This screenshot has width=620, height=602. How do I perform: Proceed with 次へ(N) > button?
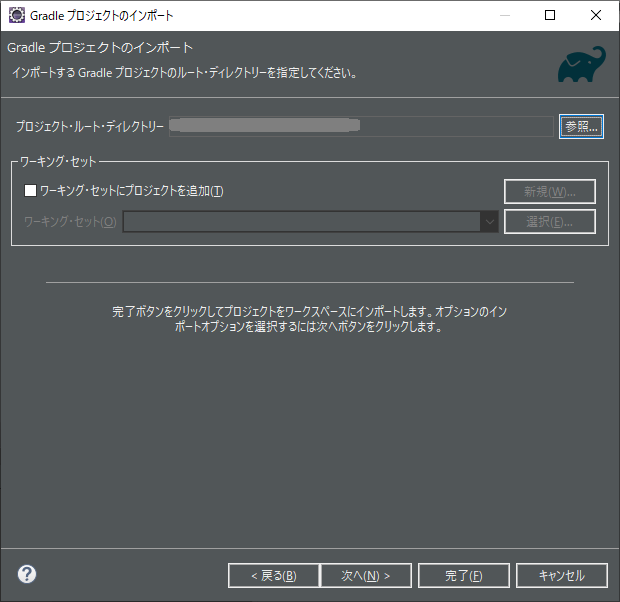[x=366, y=575]
